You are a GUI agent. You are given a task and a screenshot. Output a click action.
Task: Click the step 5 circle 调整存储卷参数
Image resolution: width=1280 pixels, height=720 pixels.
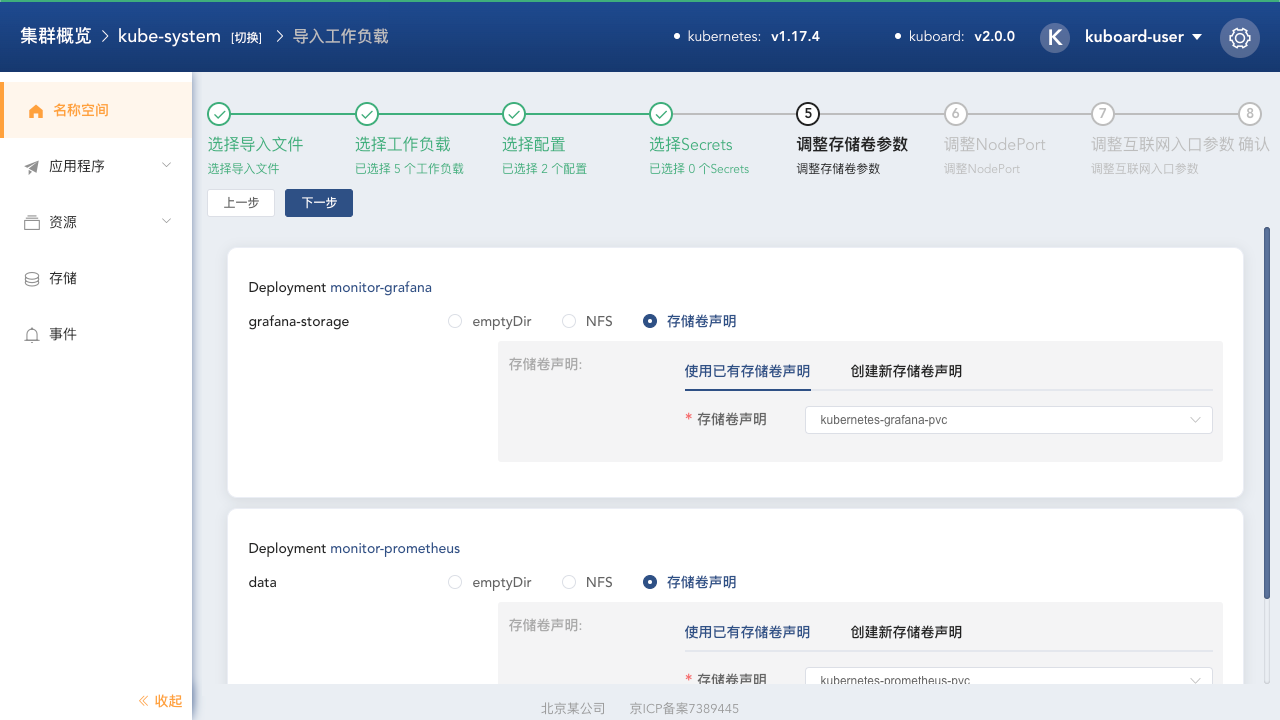[x=808, y=114]
